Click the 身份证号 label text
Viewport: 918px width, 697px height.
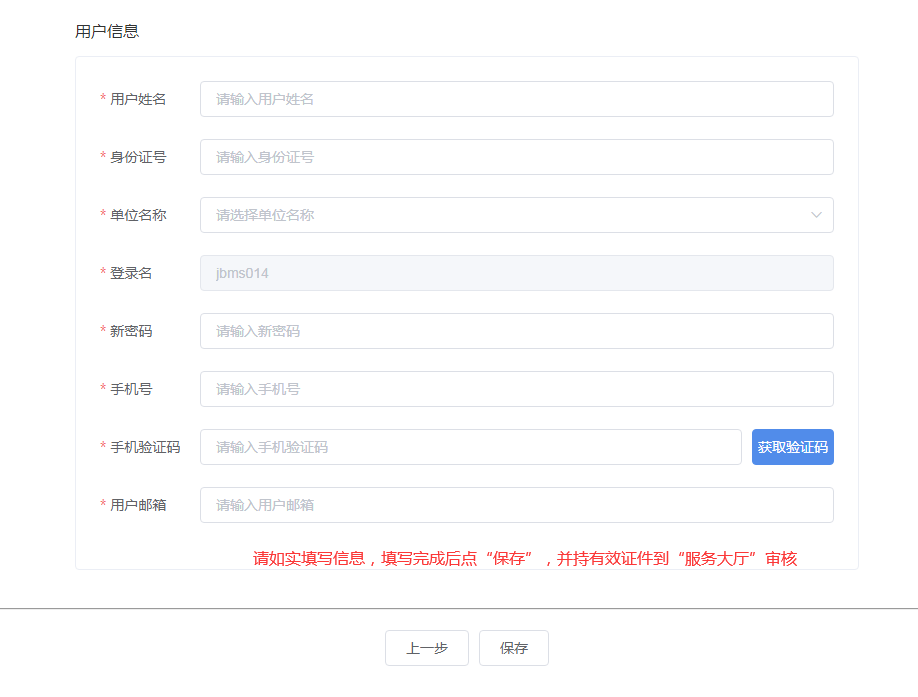pos(137,157)
